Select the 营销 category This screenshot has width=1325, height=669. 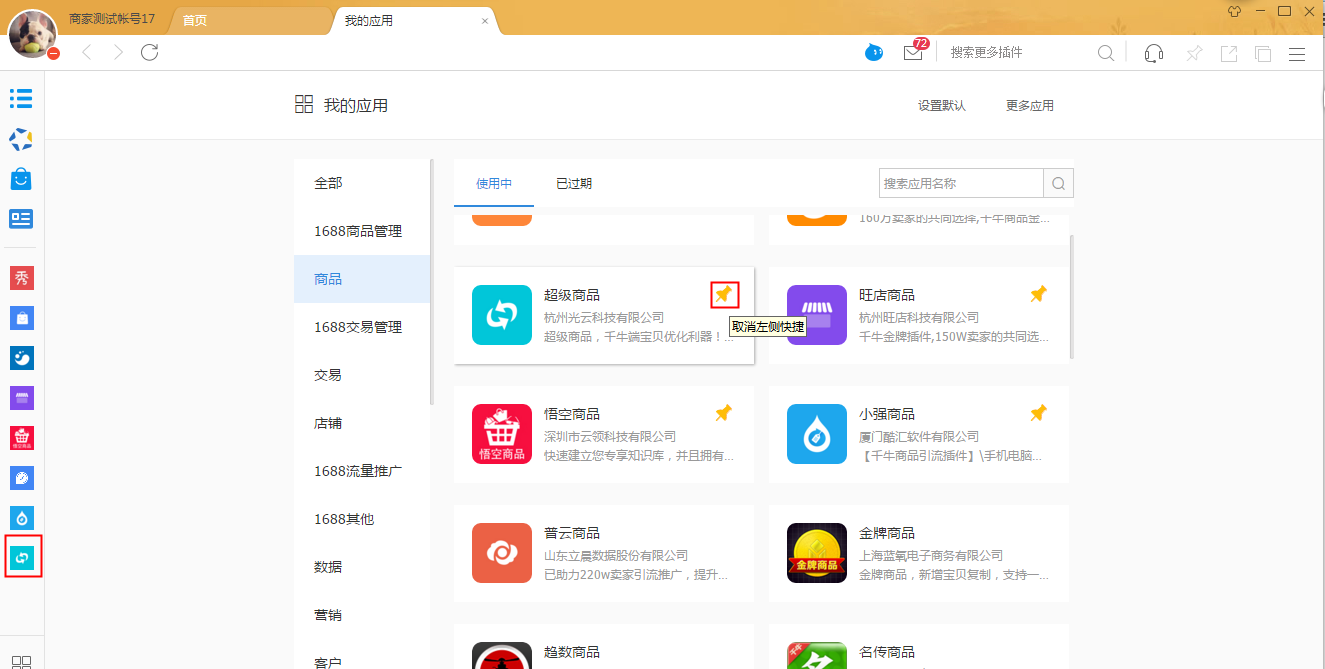coord(362,615)
